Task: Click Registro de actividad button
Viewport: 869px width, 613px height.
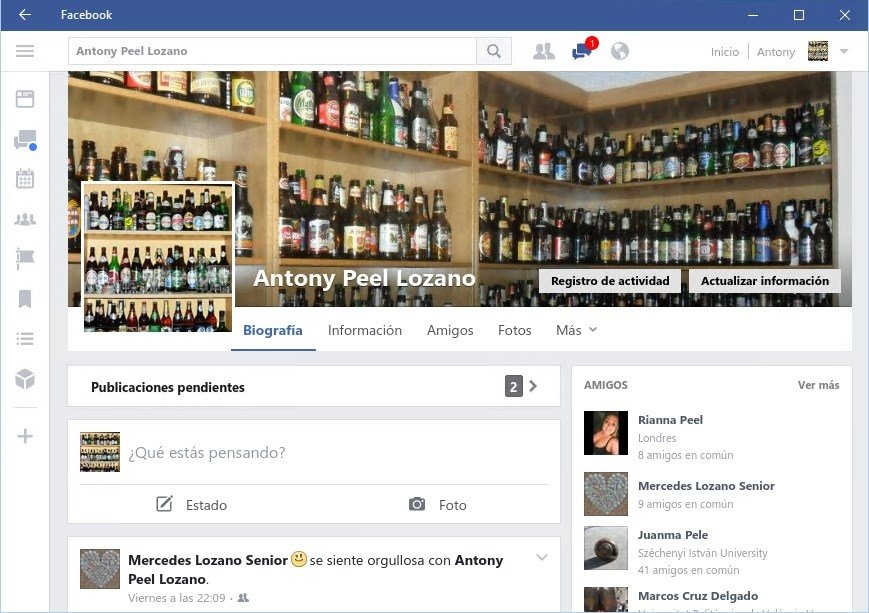Action: (x=610, y=281)
